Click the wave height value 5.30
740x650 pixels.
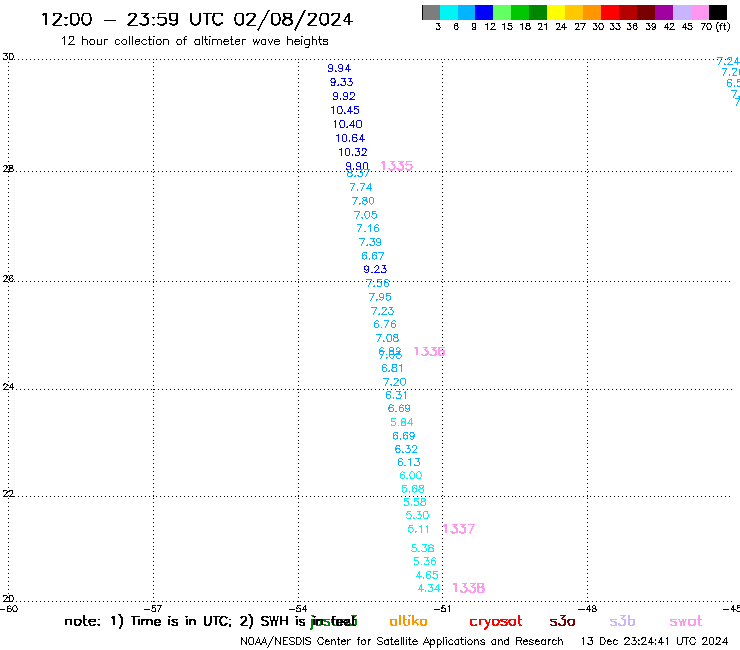pos(418,515)
